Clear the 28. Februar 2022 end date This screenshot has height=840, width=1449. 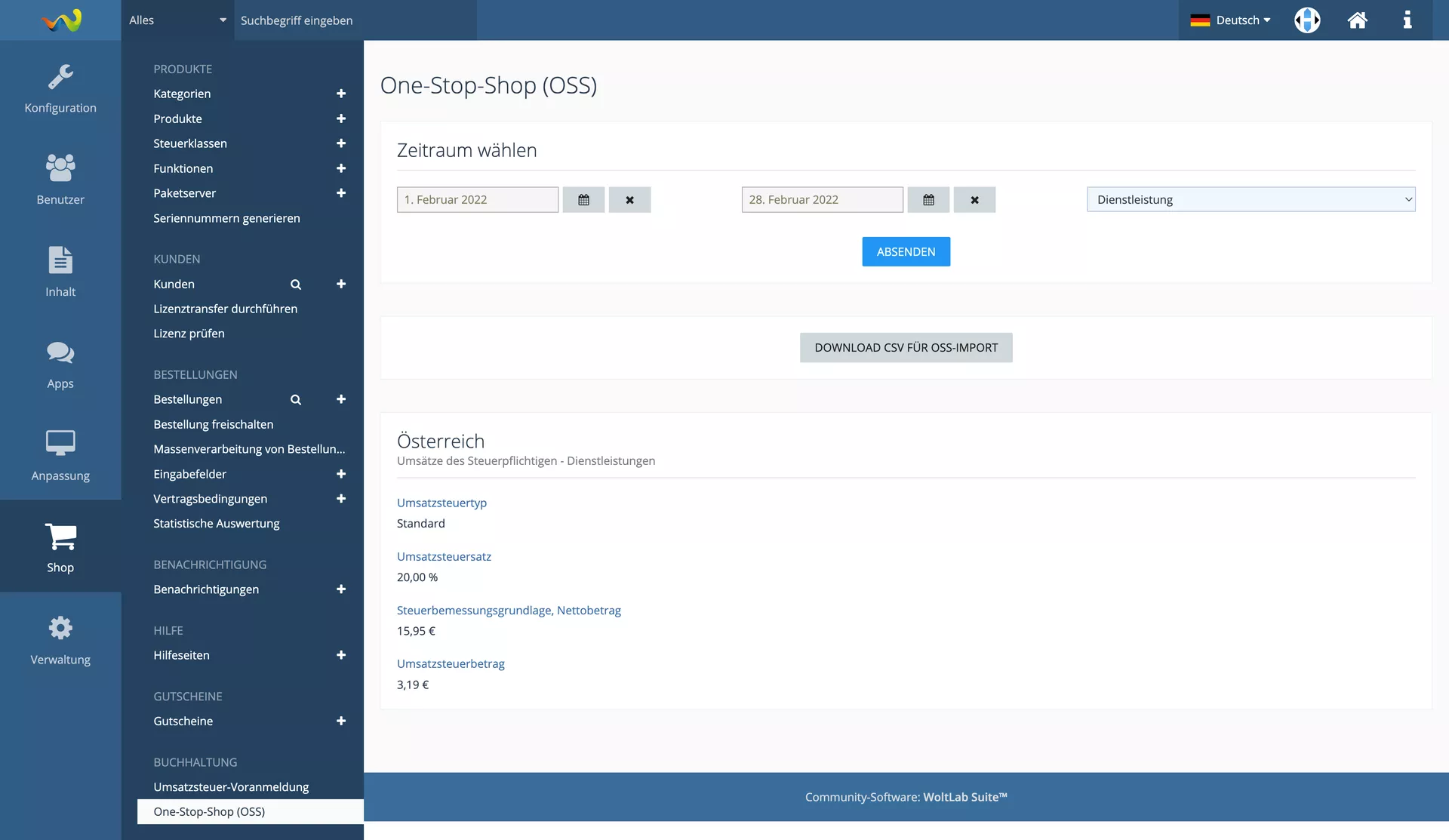point(974,200)
